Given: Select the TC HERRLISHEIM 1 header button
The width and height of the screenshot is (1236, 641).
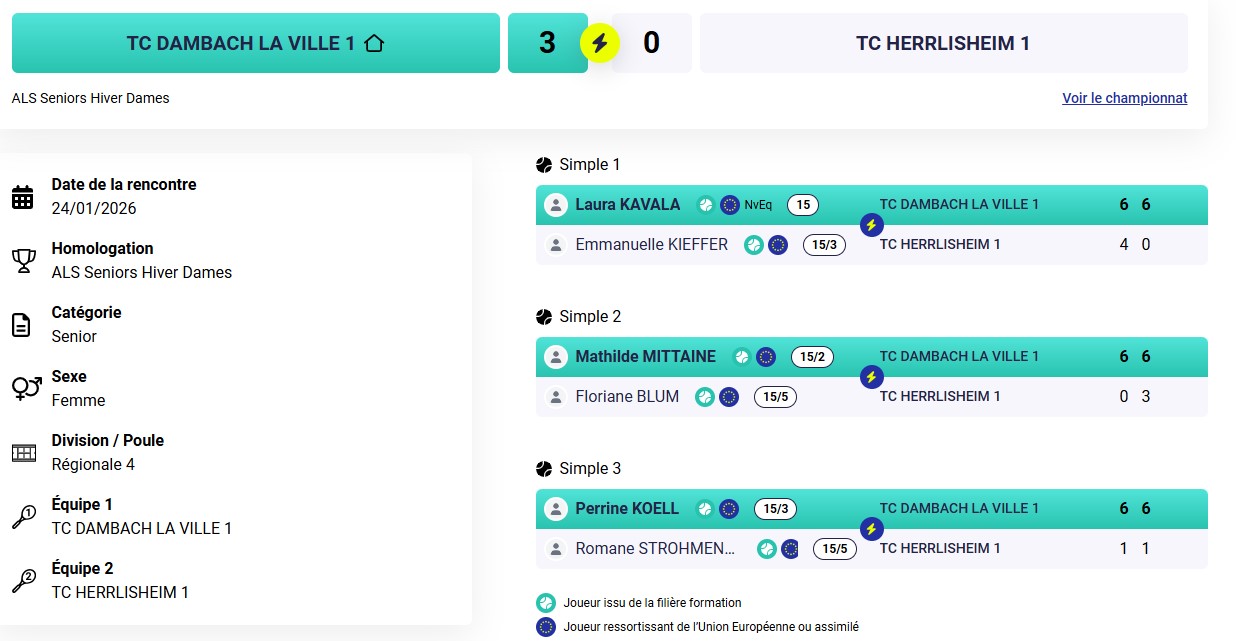Looking at the screenshot, I should point(943,43).
